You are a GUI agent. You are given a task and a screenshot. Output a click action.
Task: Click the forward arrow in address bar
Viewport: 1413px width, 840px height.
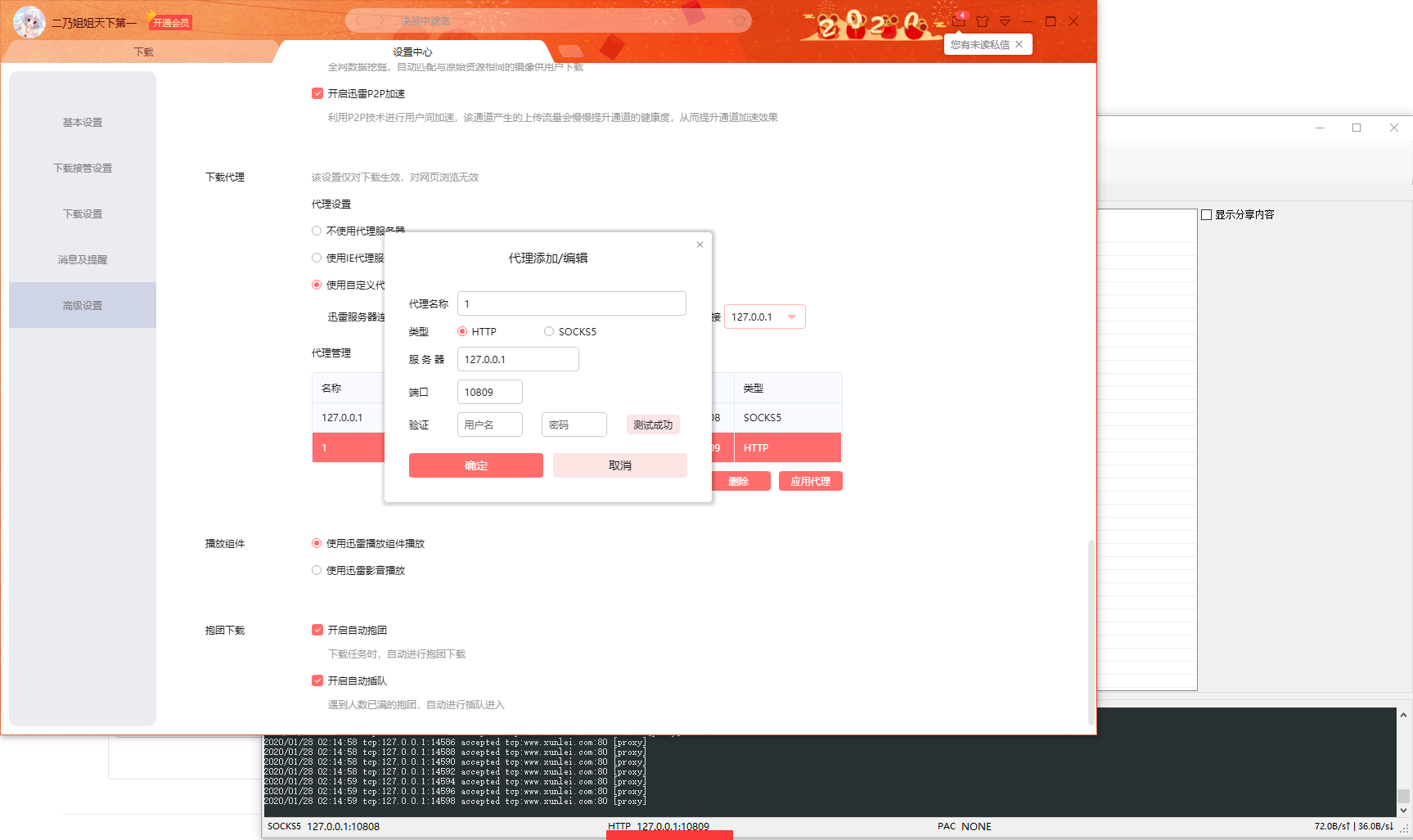[x=380, y=20]
